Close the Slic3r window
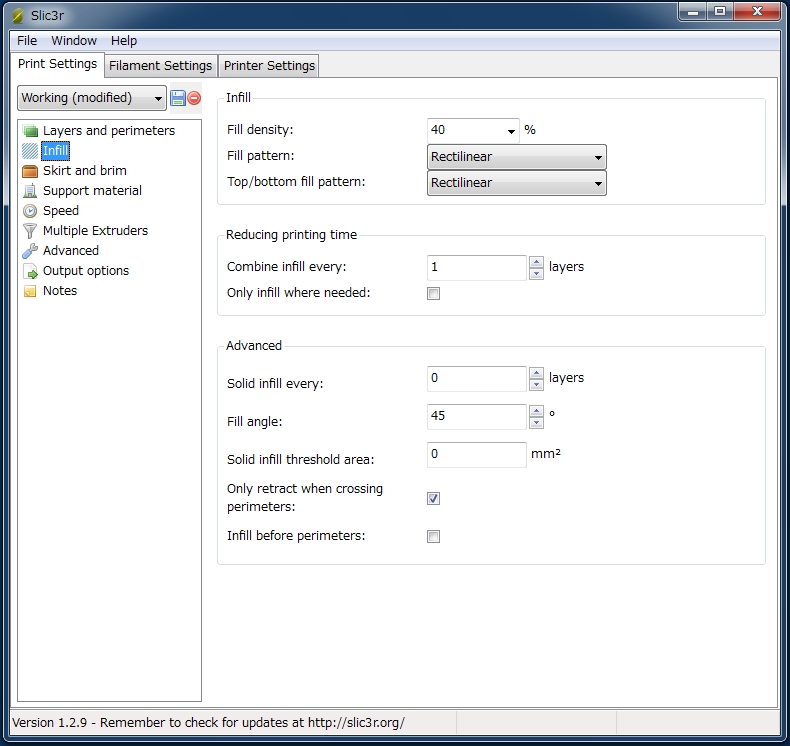This screenshot has height=746, width=790. pos(757,12)
